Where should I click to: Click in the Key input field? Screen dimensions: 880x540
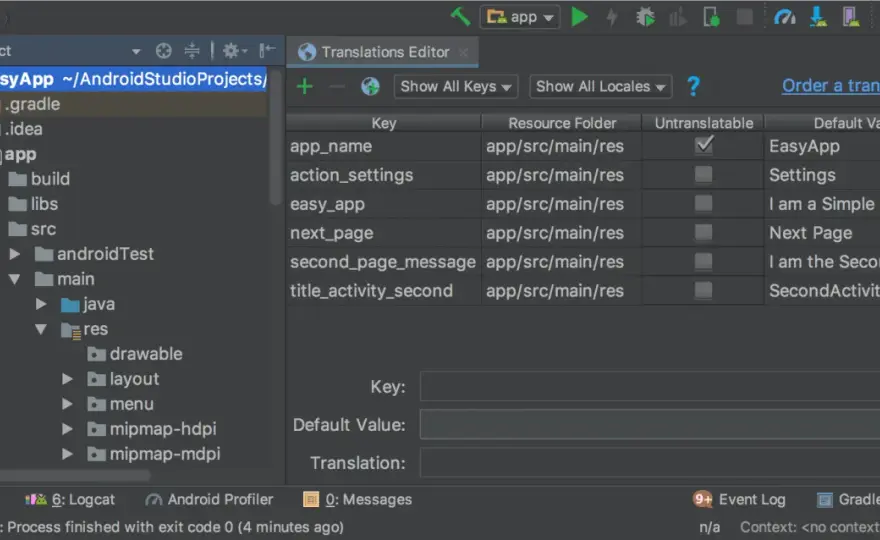pos(650,386)
